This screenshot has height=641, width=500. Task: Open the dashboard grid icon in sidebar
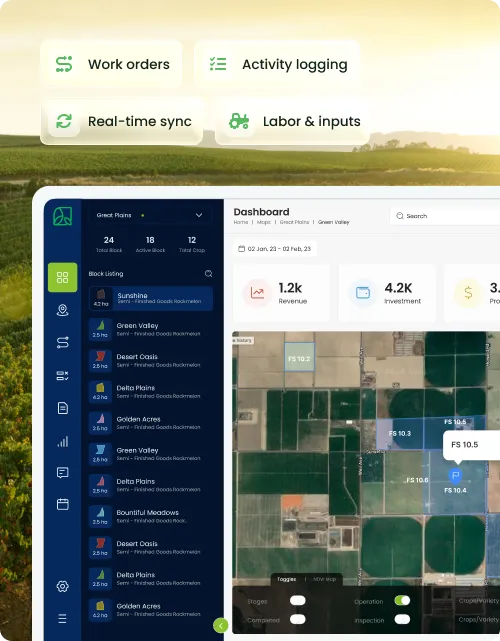click(x=63, y=278)
